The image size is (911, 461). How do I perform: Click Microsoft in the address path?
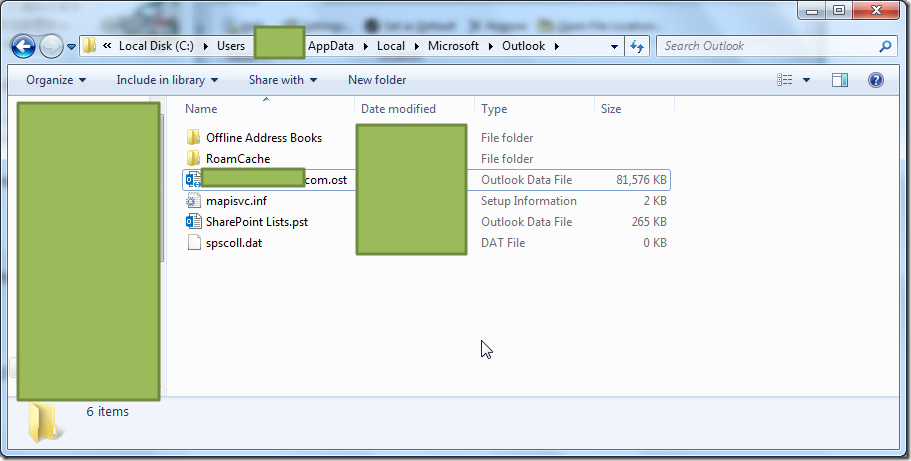point(453,46)
